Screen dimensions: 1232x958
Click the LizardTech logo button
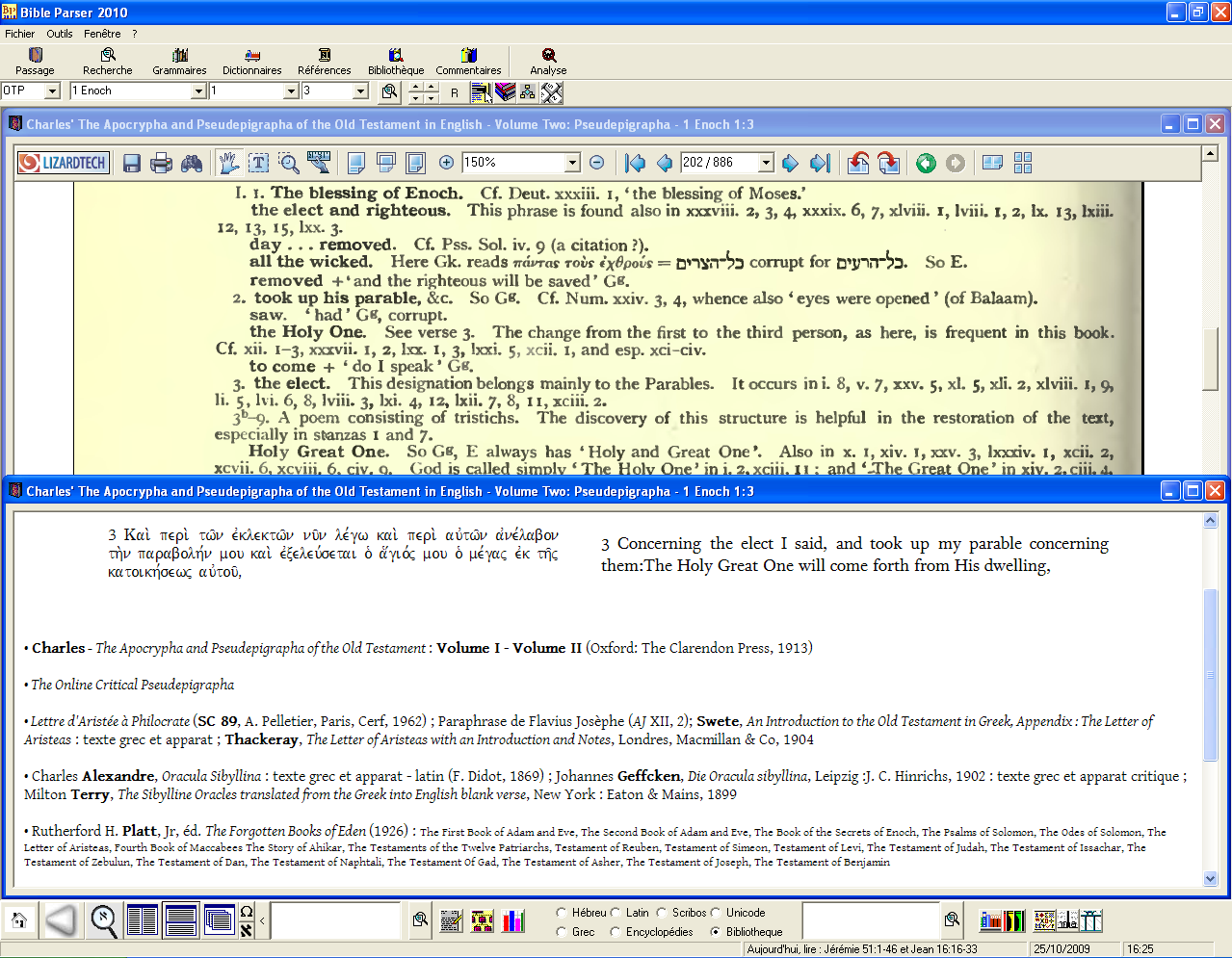tap(64, 163)
